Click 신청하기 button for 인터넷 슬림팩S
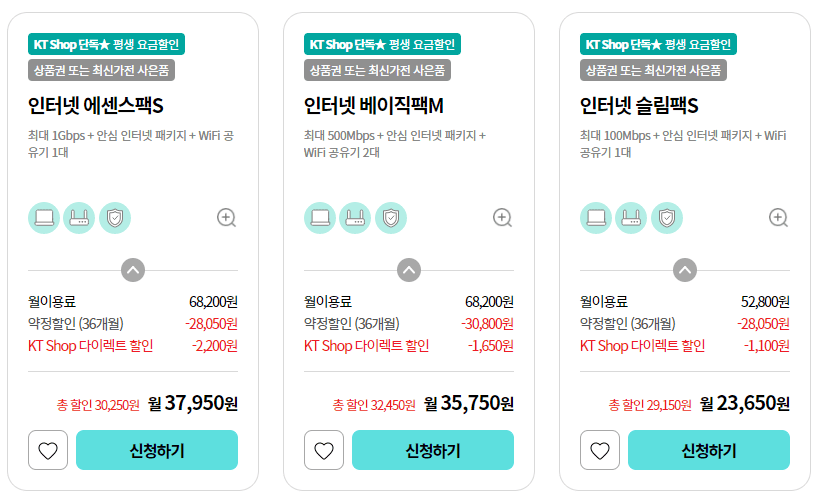Screen dimensions: 817x502 click(709, 450)
